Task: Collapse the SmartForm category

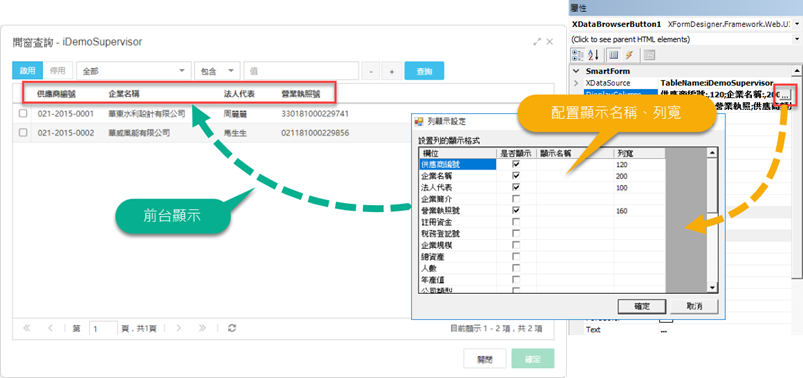Action: pyautogui.click(x=576, y=71)
